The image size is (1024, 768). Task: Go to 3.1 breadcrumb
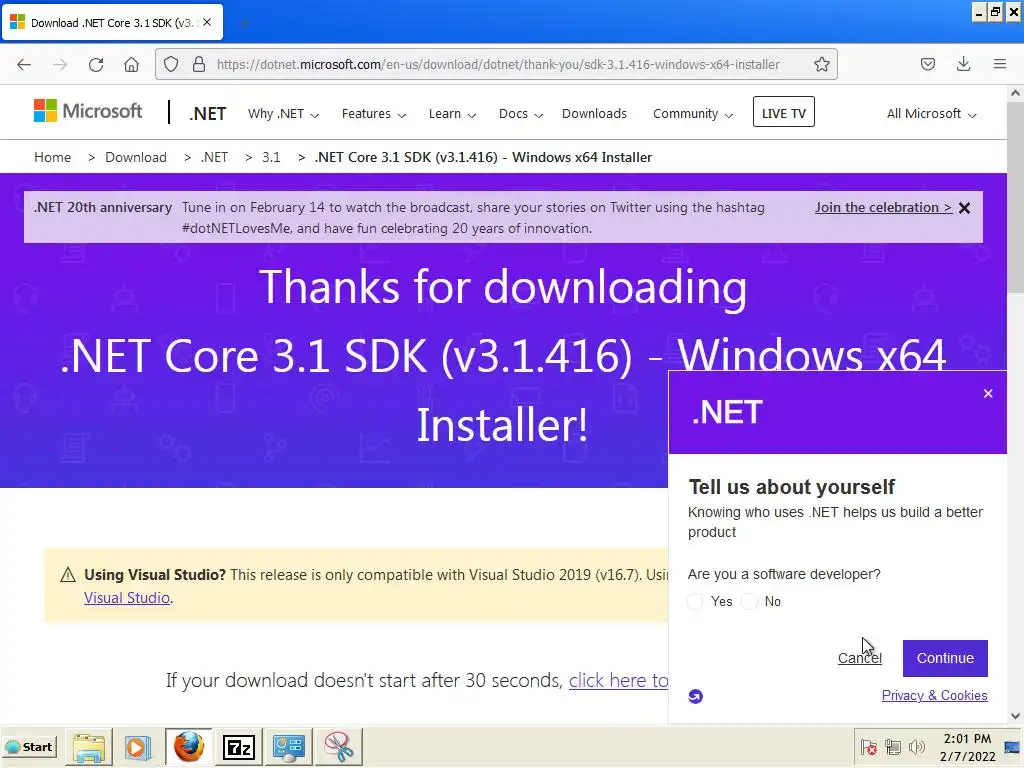click(x=271, y=157)
